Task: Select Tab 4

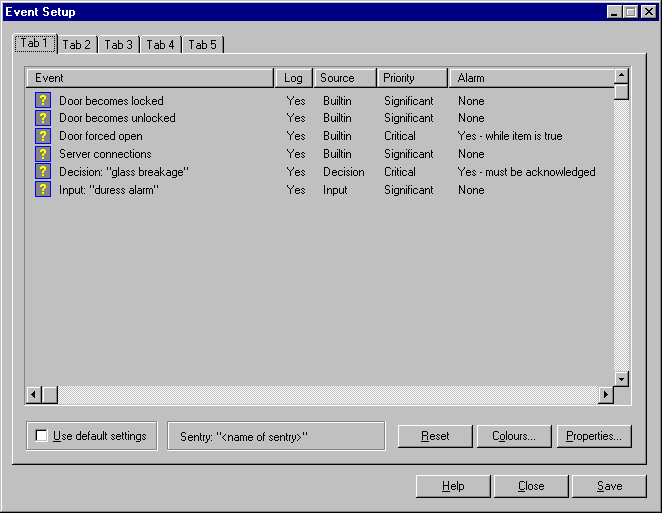Action: (160, 45)
